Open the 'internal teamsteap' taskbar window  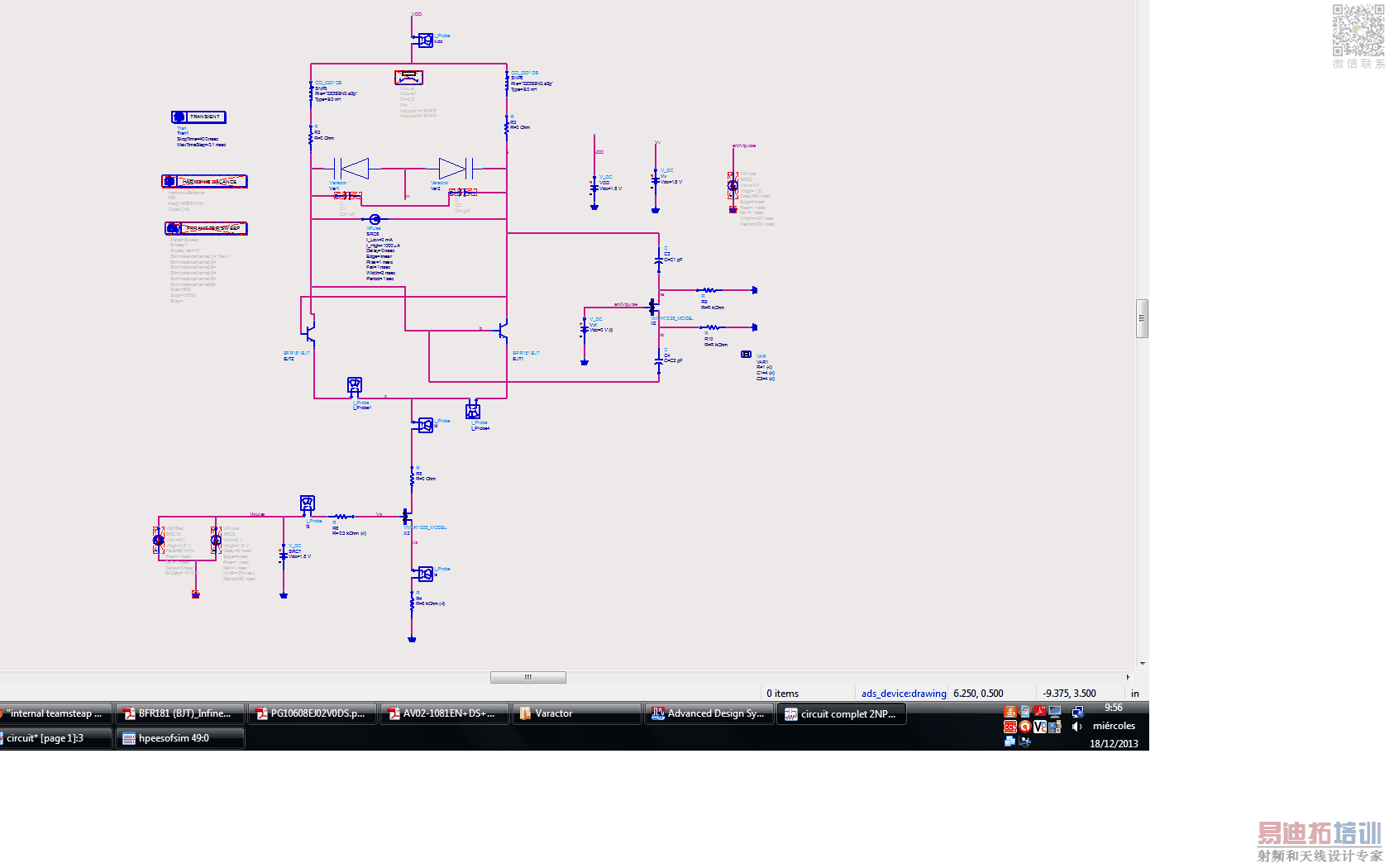[x=55, y=713]
